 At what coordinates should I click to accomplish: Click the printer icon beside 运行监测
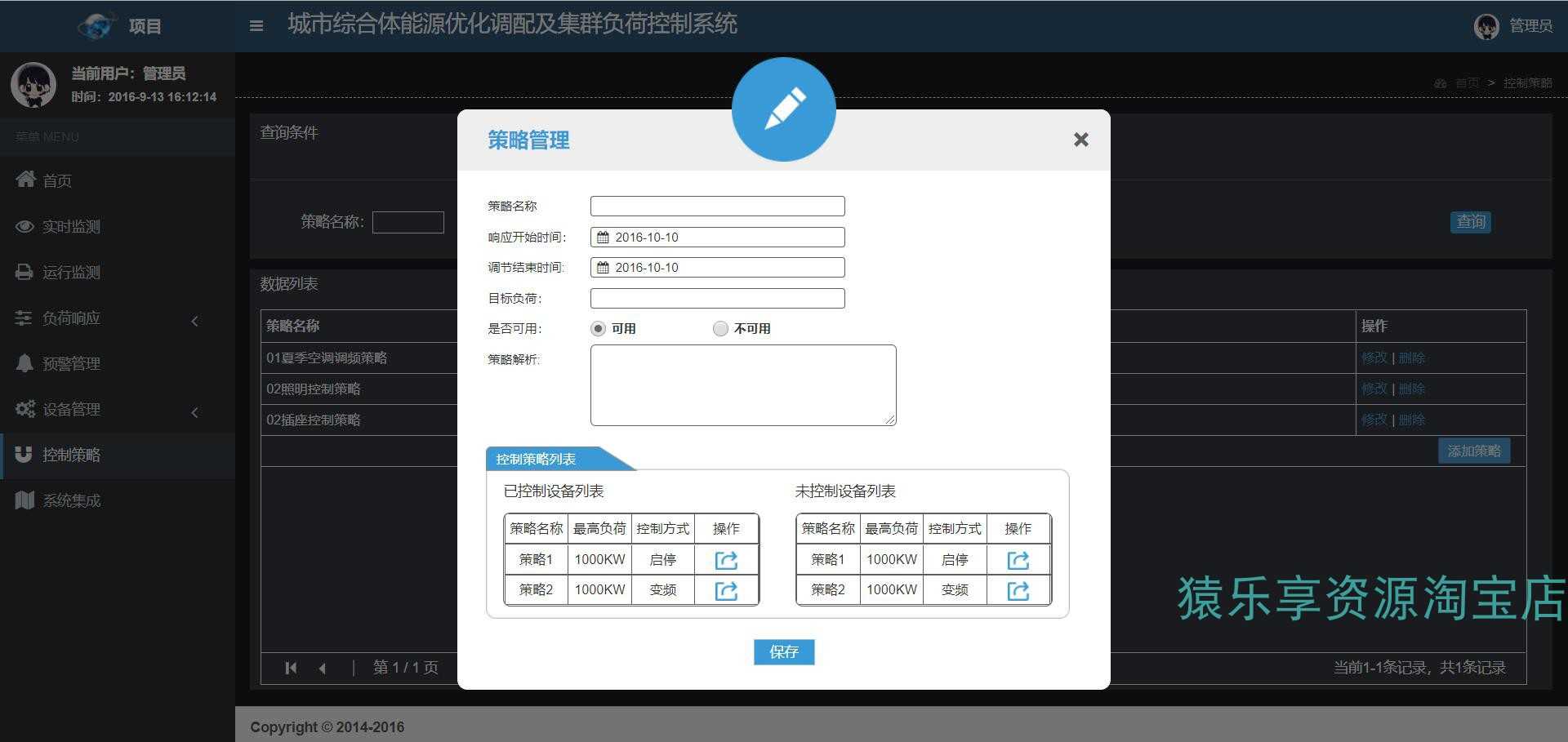(x=24, y=272)
